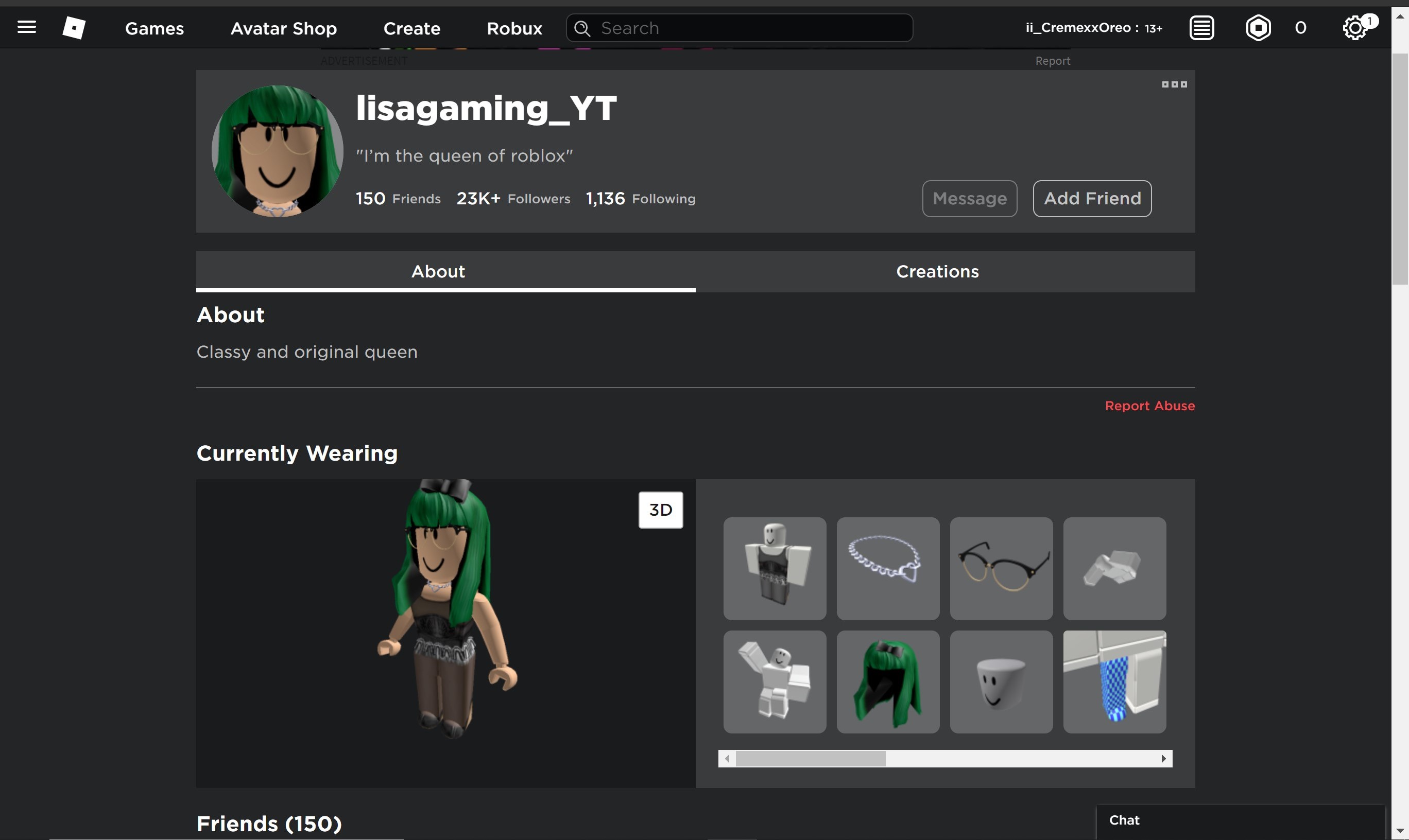Viewport: 1409px width, 840px height.
Task: Select the green hair with bow item
Action: coord(887,681)
